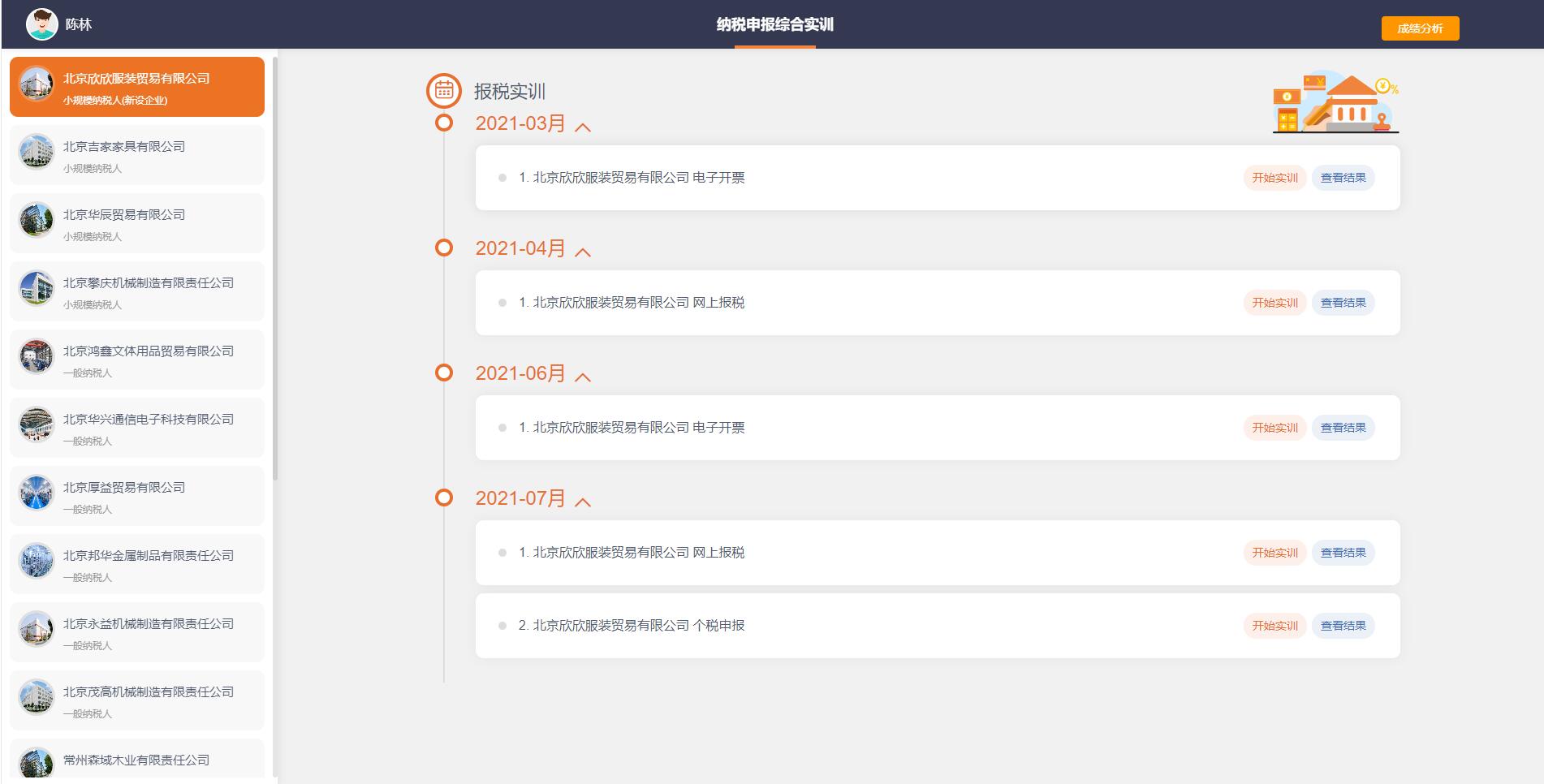Click the 北京永益机械制造有限责任公司 logo
Viewport: 1544px width, 784px height.
[x=37, y=630]
